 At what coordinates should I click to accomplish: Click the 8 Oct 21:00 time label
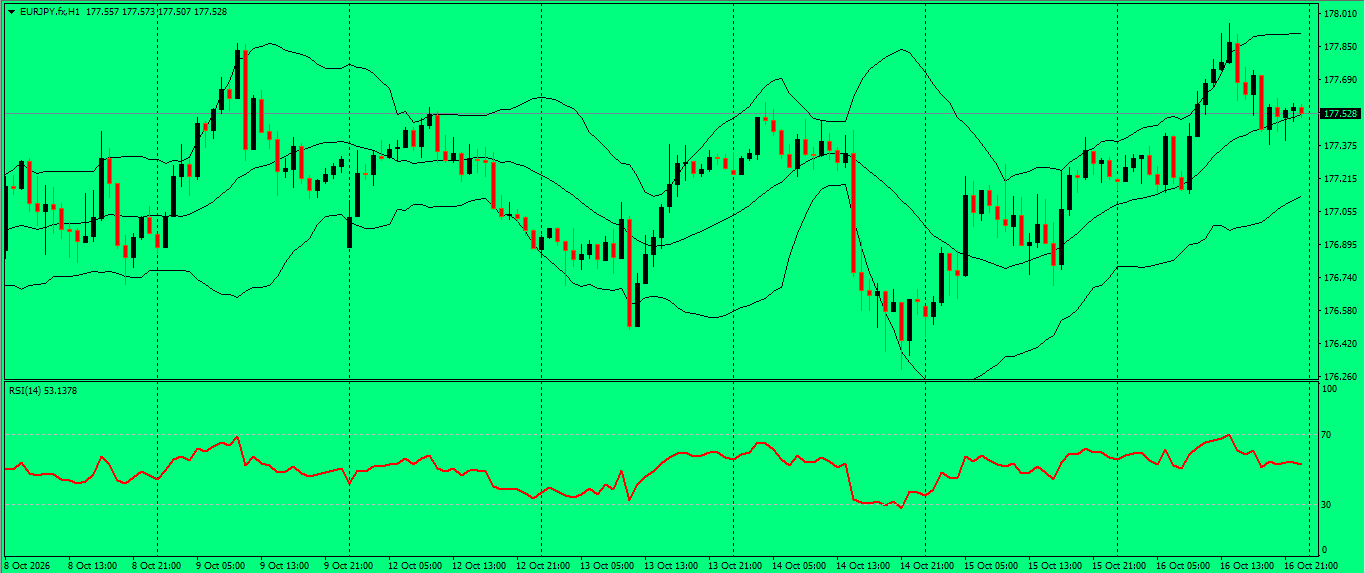pyautogui.click(x=155, y=566)
